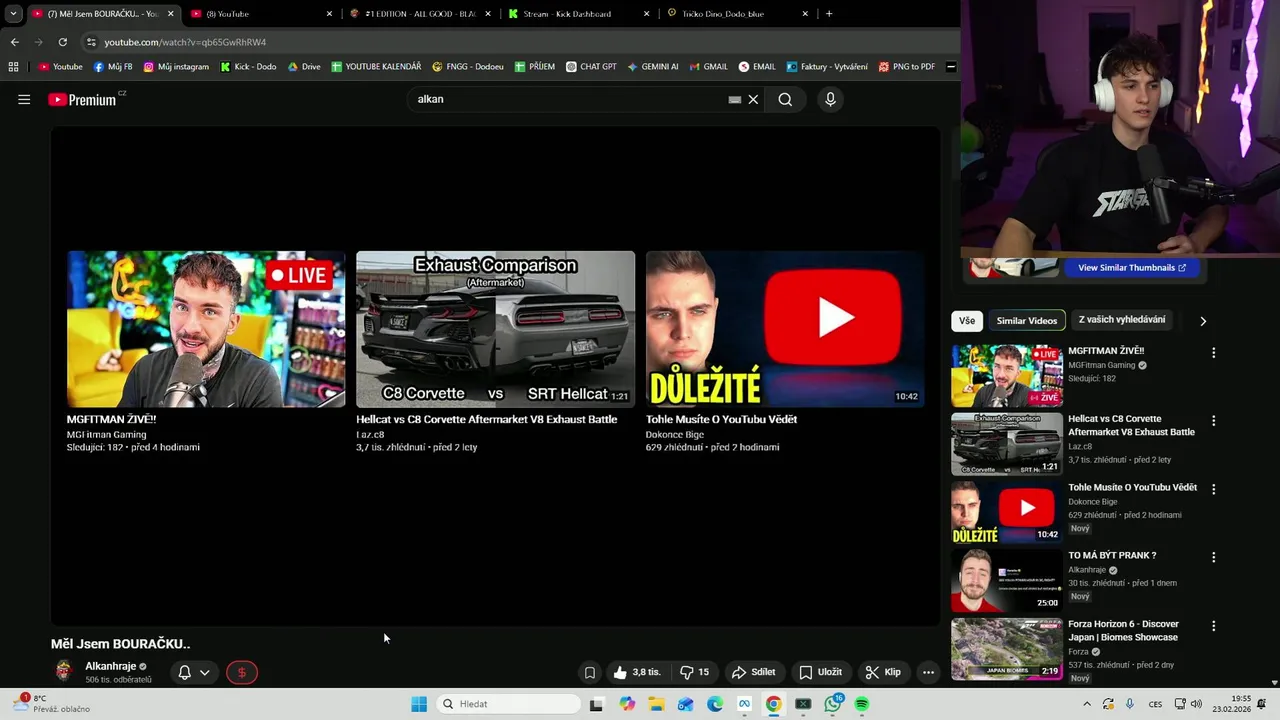Viewport: 1280px width, 720px height.
Task: Create a clip with the Klip button
Action: (883, 672)
